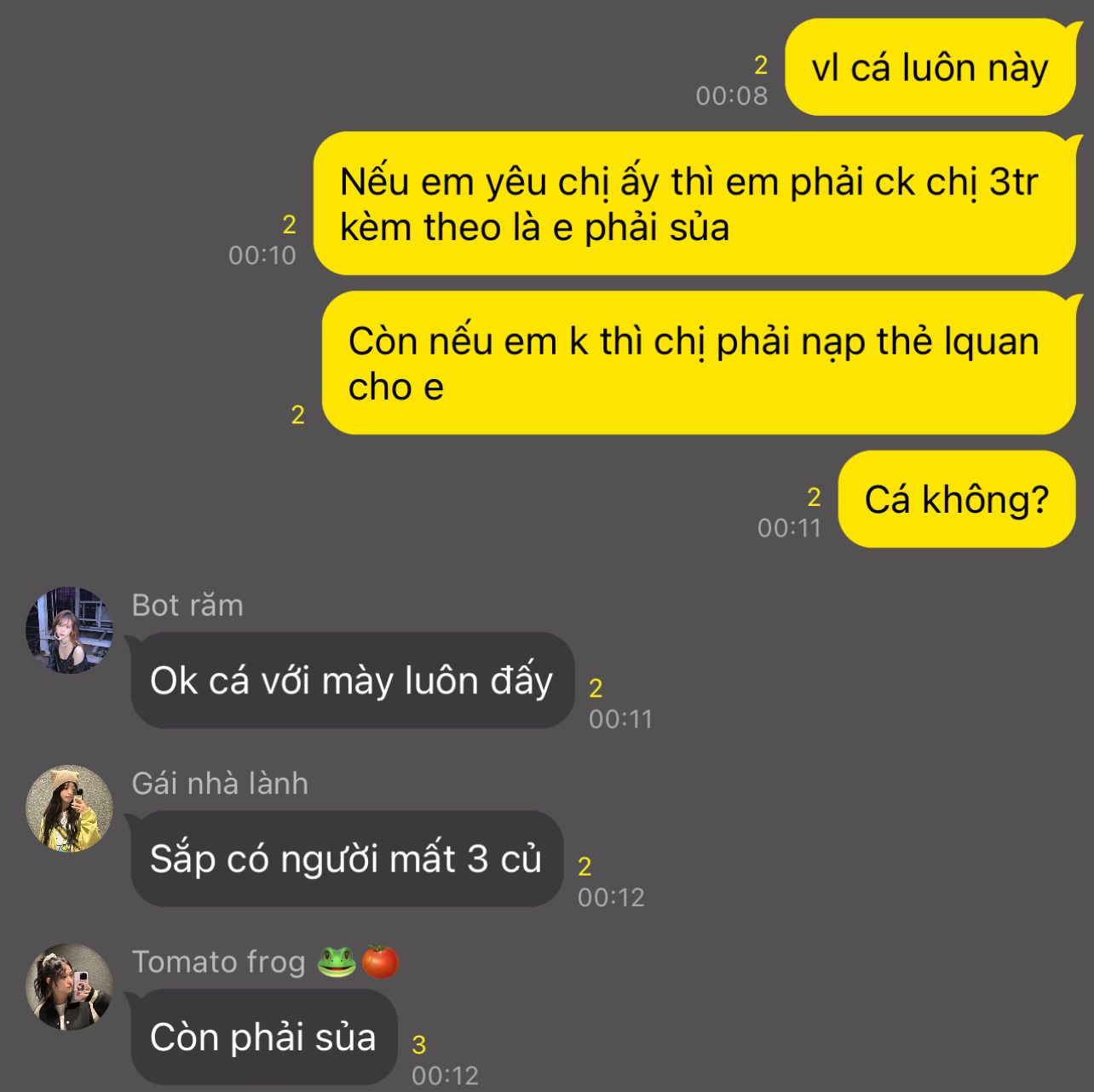The image size is (1094, 1092).
Task: Open Bot răm's profile picture
Action: coord(69,630)
